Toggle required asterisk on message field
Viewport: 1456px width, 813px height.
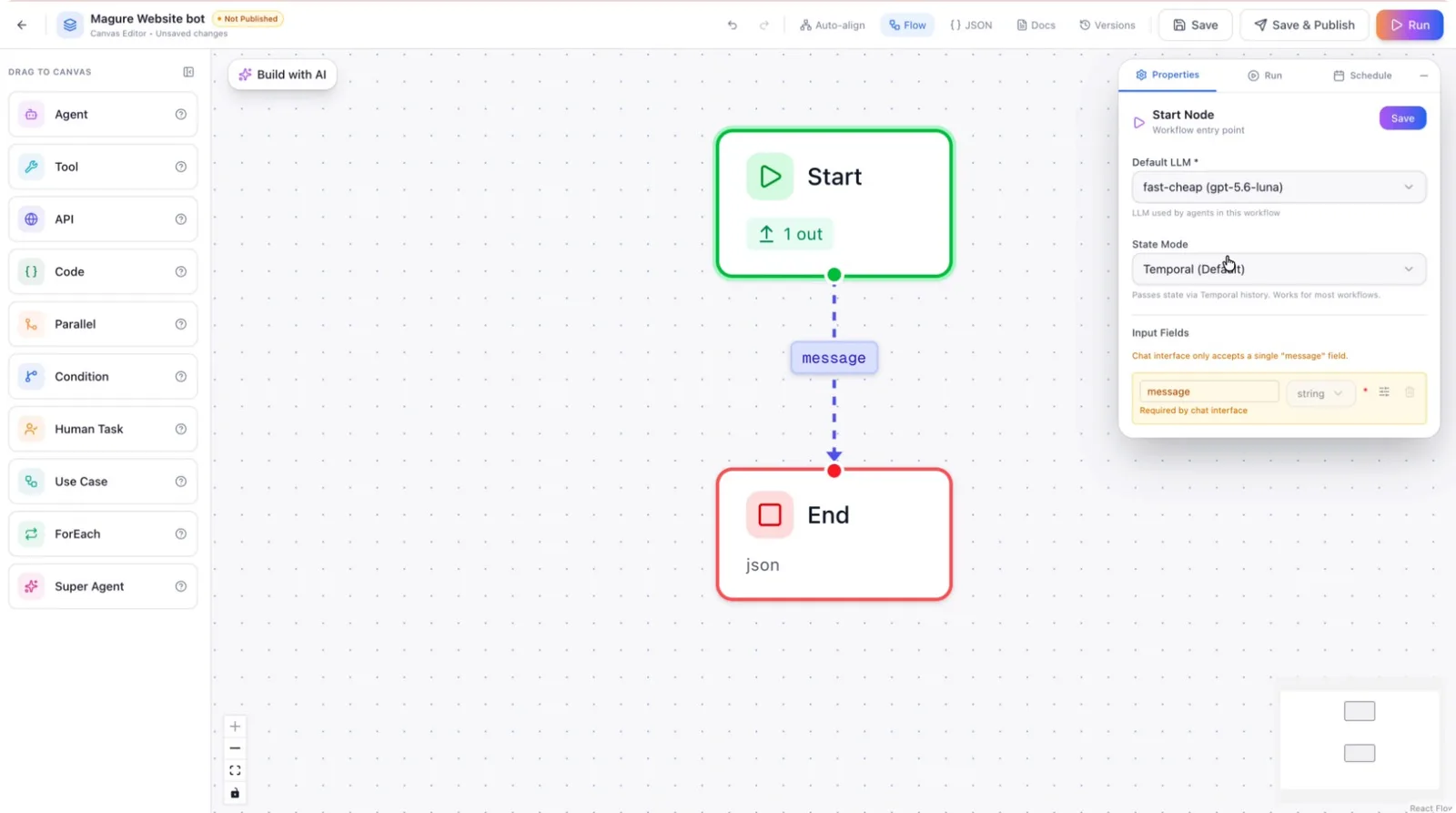point(1365,391)
